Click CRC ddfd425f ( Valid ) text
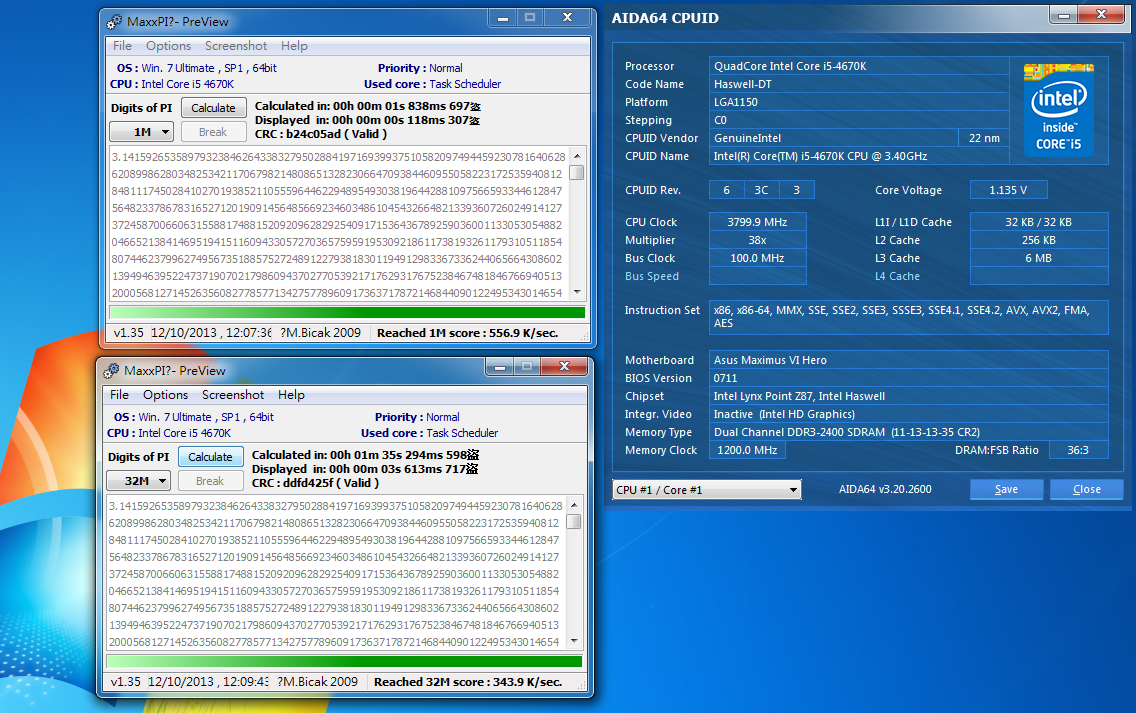 click(x=315, y=483)
